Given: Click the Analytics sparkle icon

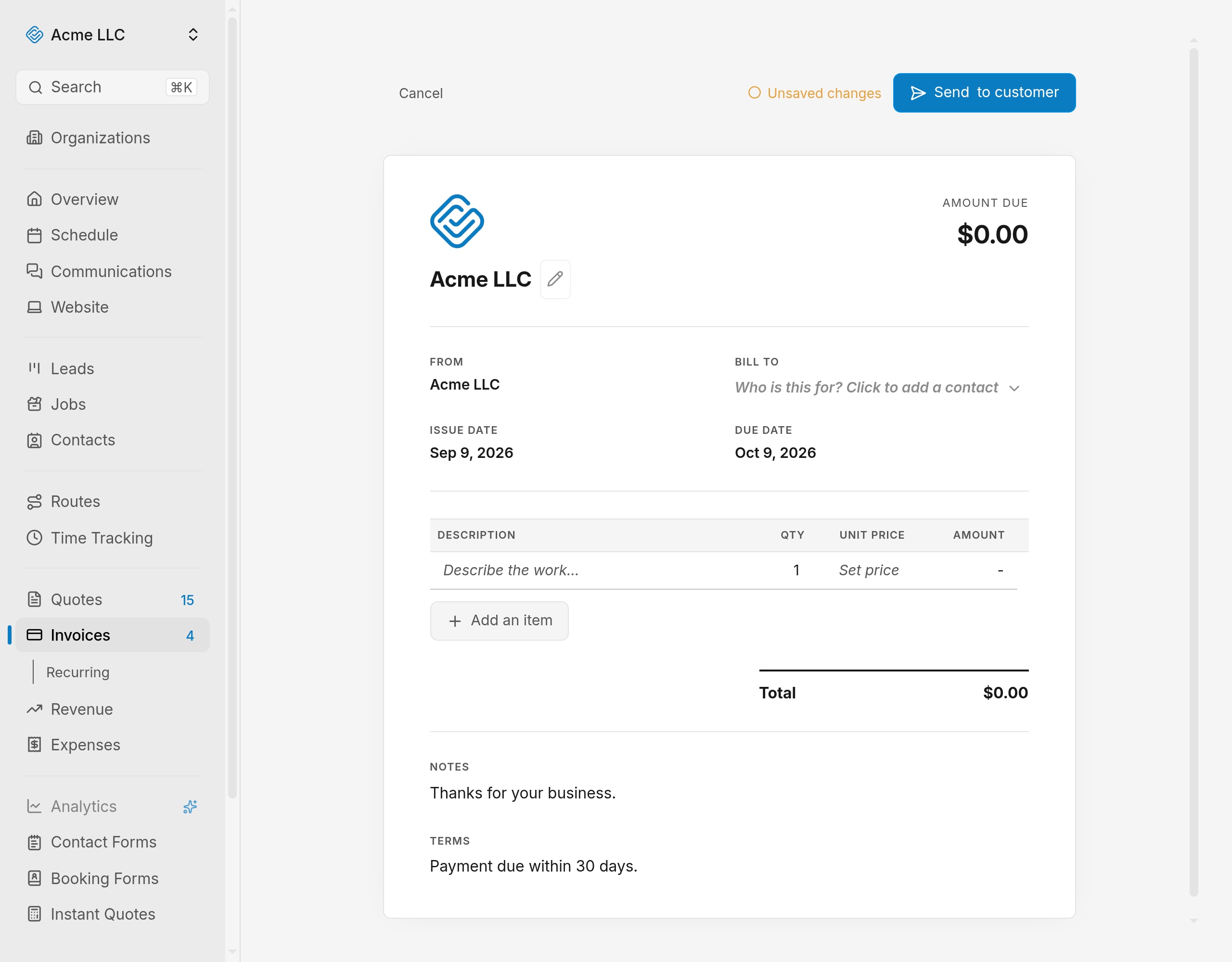Looking at the screenshot, I should [190, 806].
